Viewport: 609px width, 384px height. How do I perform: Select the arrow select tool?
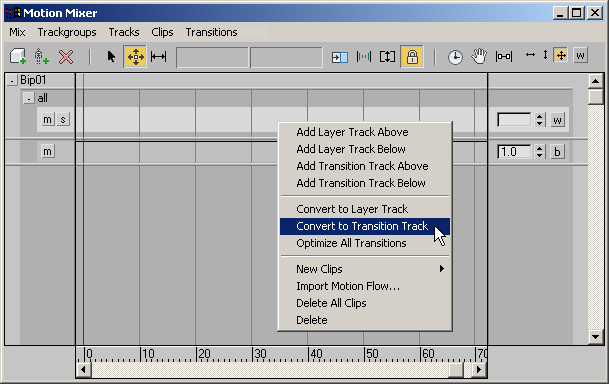coord(111,57)
